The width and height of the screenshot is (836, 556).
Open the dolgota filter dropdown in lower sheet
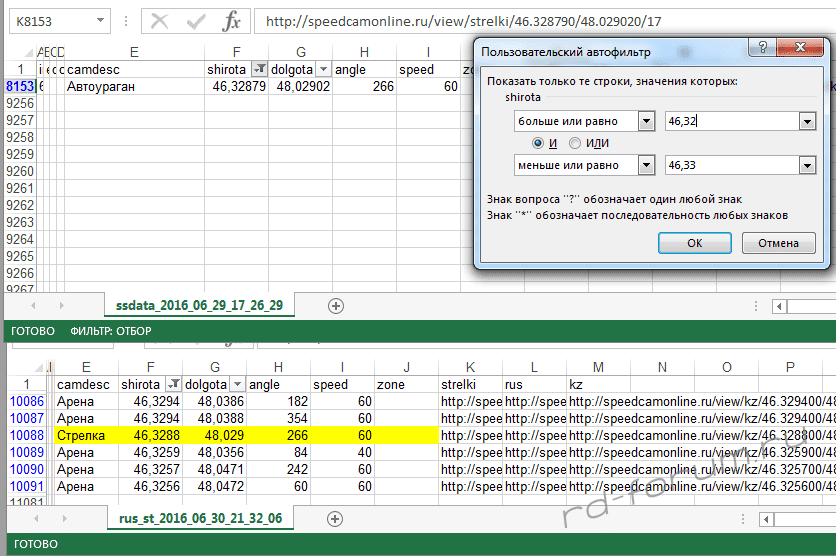(236, 384)
